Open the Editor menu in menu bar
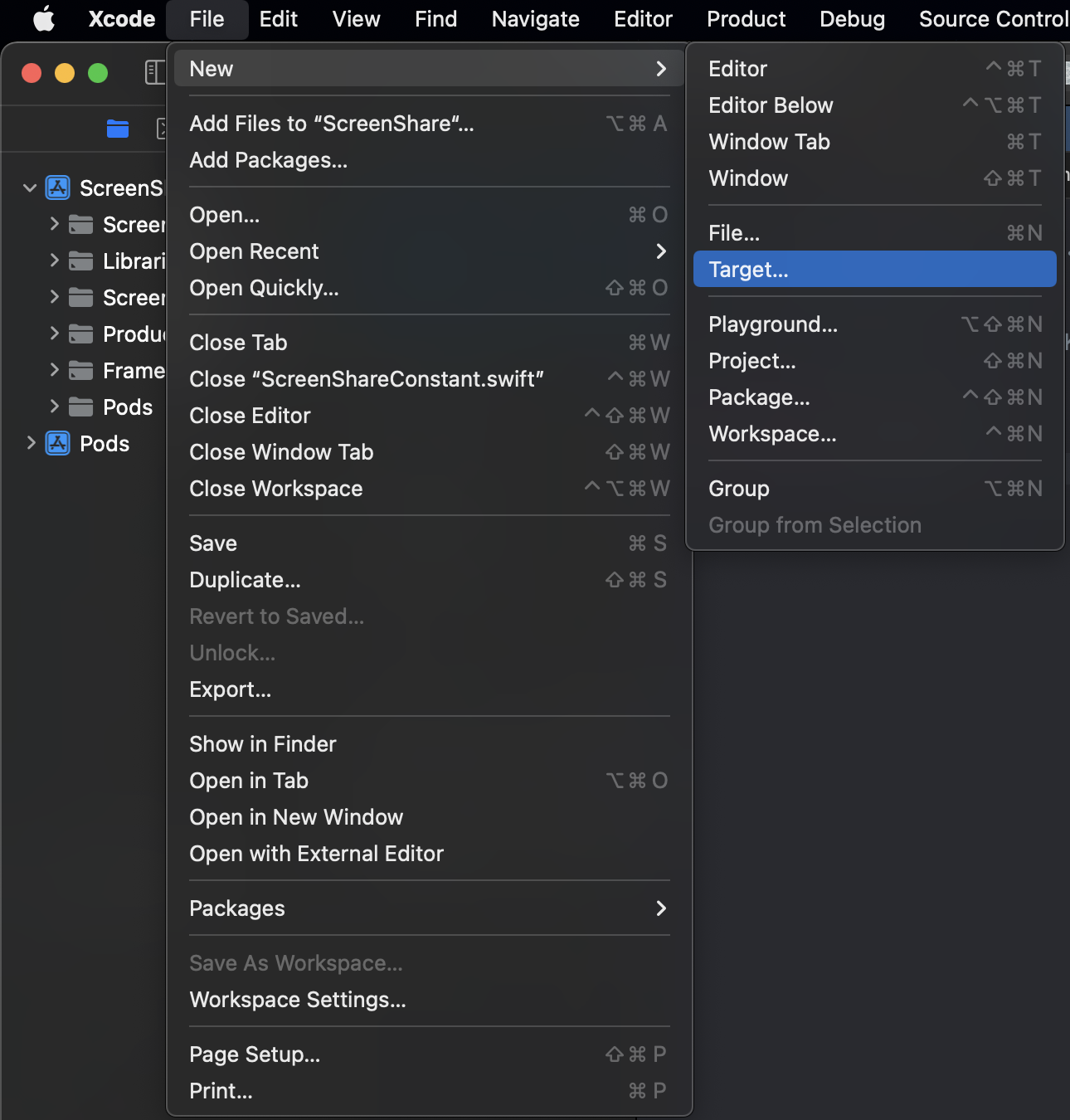Screen dimensions: 1070x1120 (x=643, y=18)
